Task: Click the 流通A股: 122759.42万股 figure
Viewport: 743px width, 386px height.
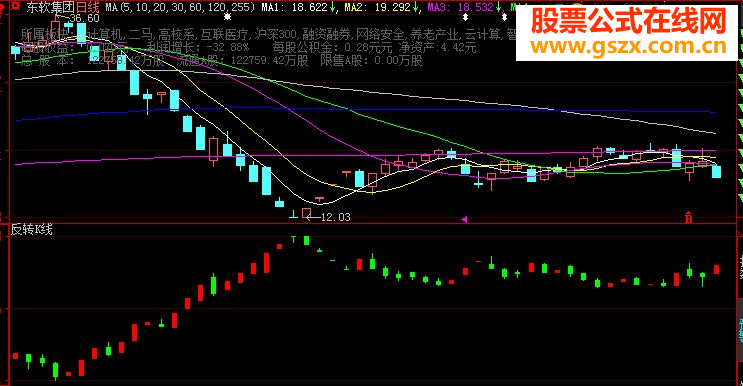Action: 243,61
